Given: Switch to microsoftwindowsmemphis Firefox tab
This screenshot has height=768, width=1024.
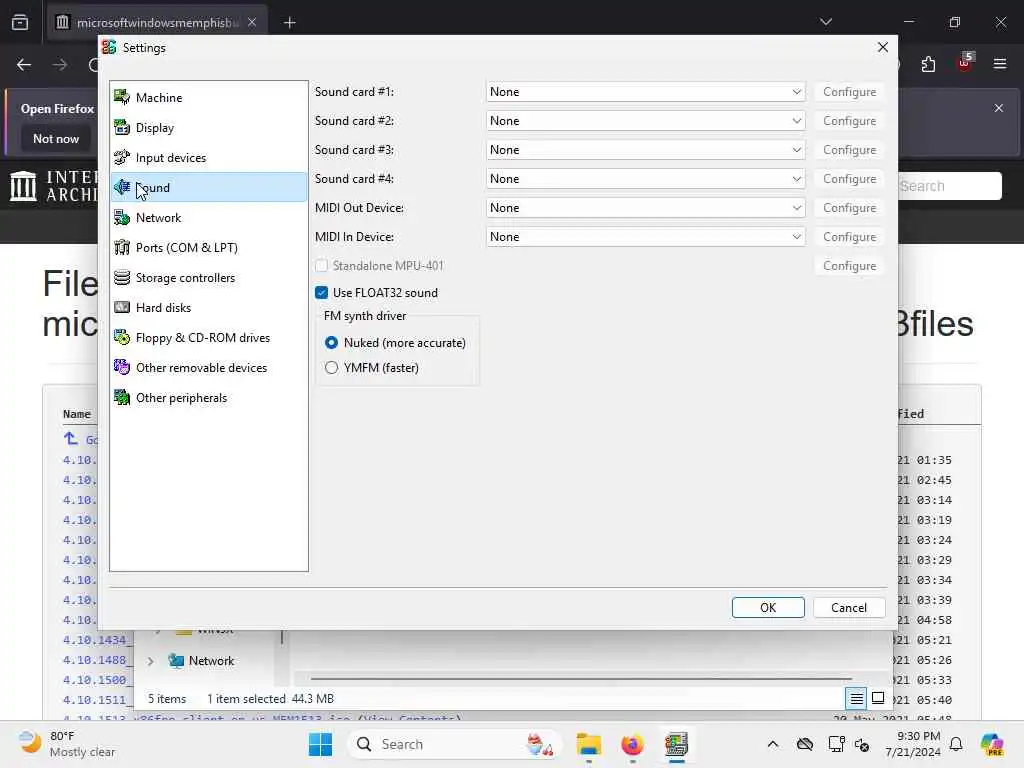Looking at the screenshot, I should tap(157, 23).
